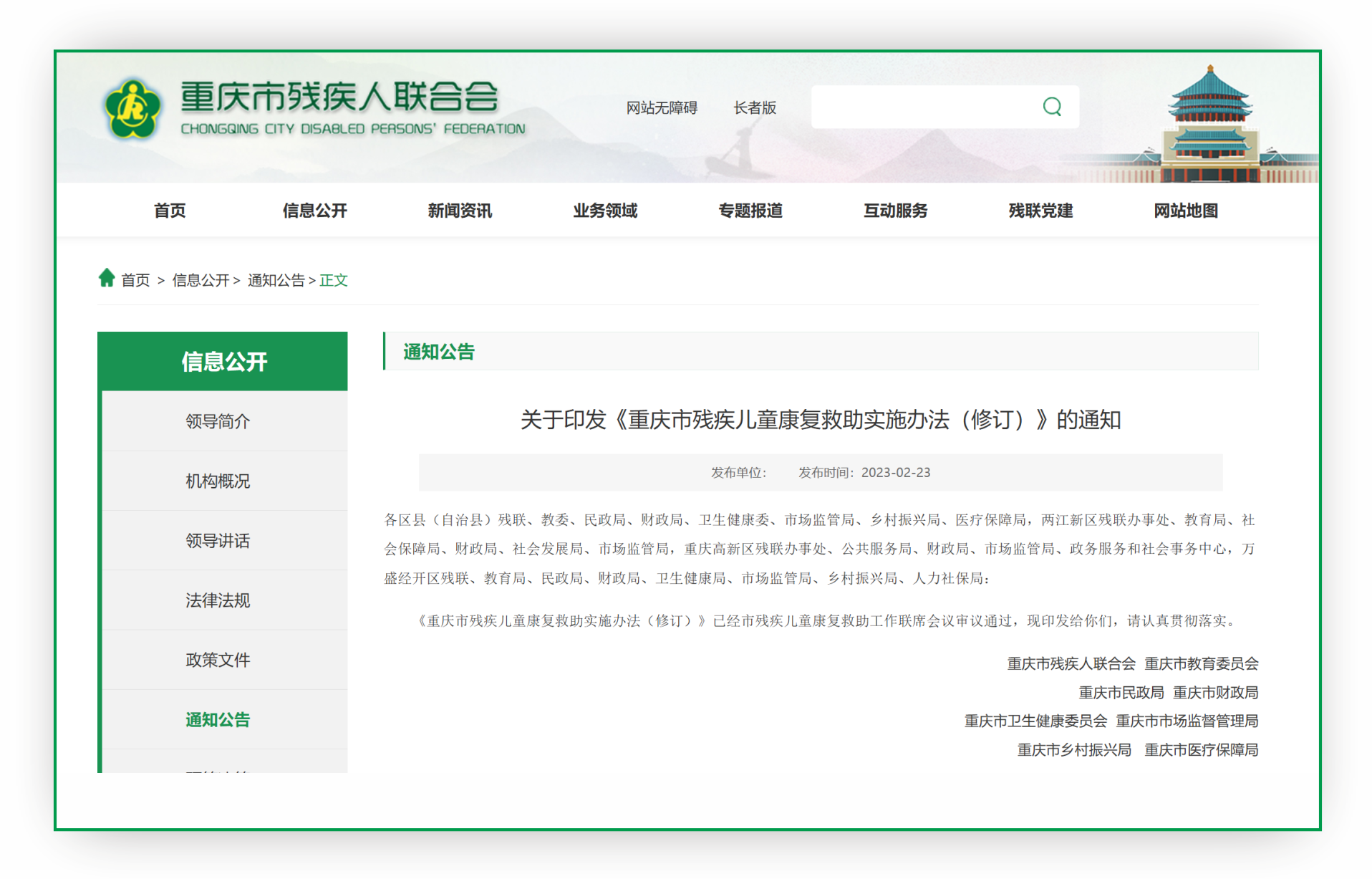
Task: Open 网站无障碍 accessibility link
Action: point(661,108)
